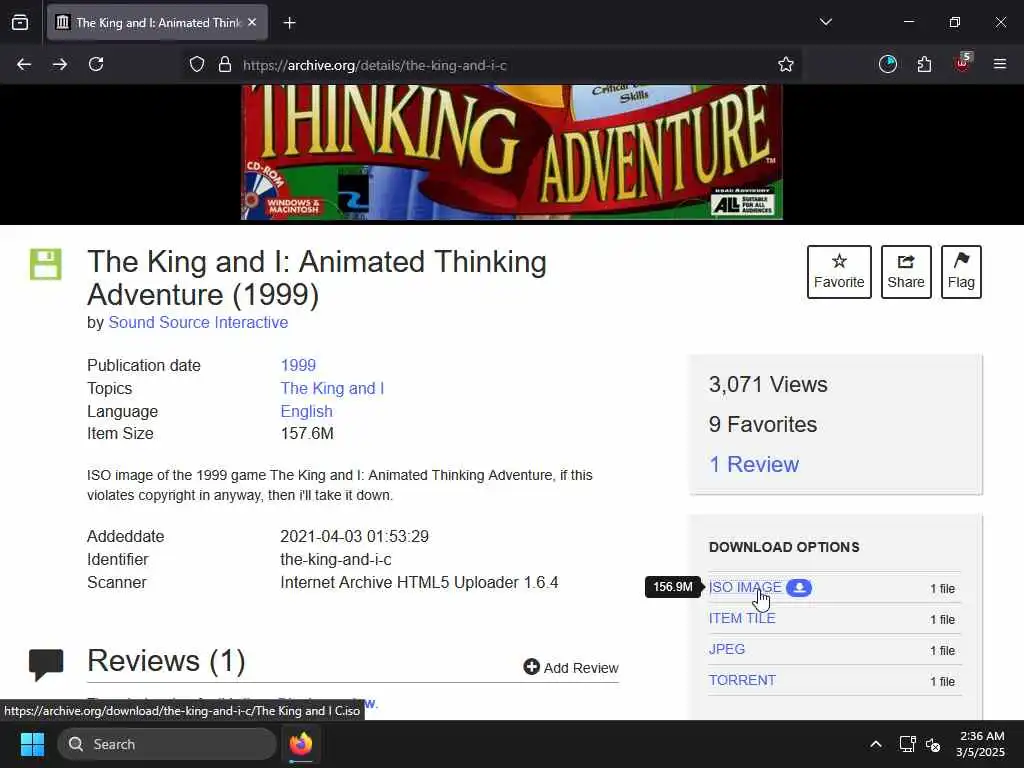Screen dimensions: 1024x768
Task: Click the 9 Favorites text
Action: (x=763, y=424)
